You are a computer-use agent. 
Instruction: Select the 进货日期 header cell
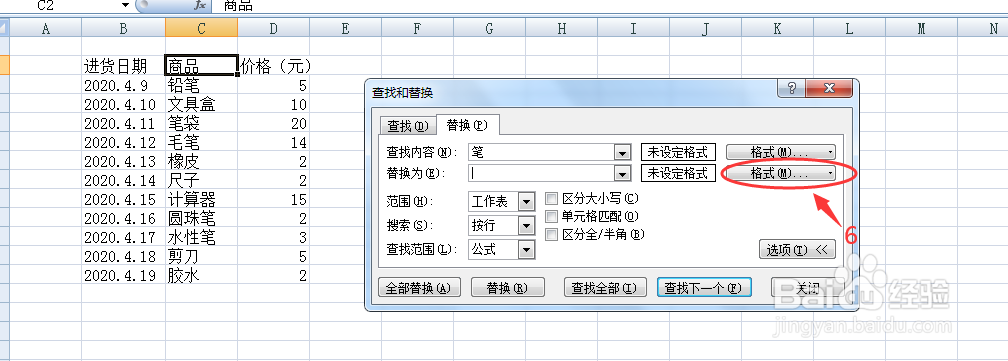123,66
